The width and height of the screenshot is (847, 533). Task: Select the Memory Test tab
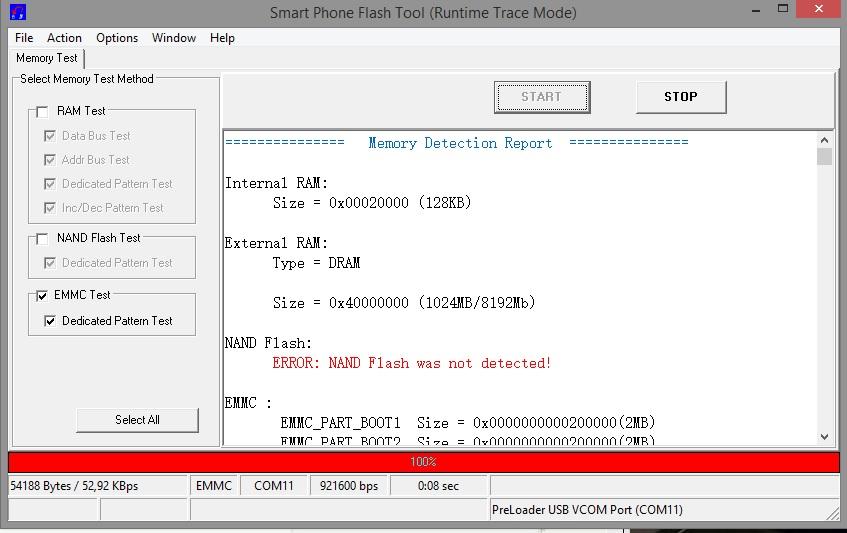click(x=47, y=58)
